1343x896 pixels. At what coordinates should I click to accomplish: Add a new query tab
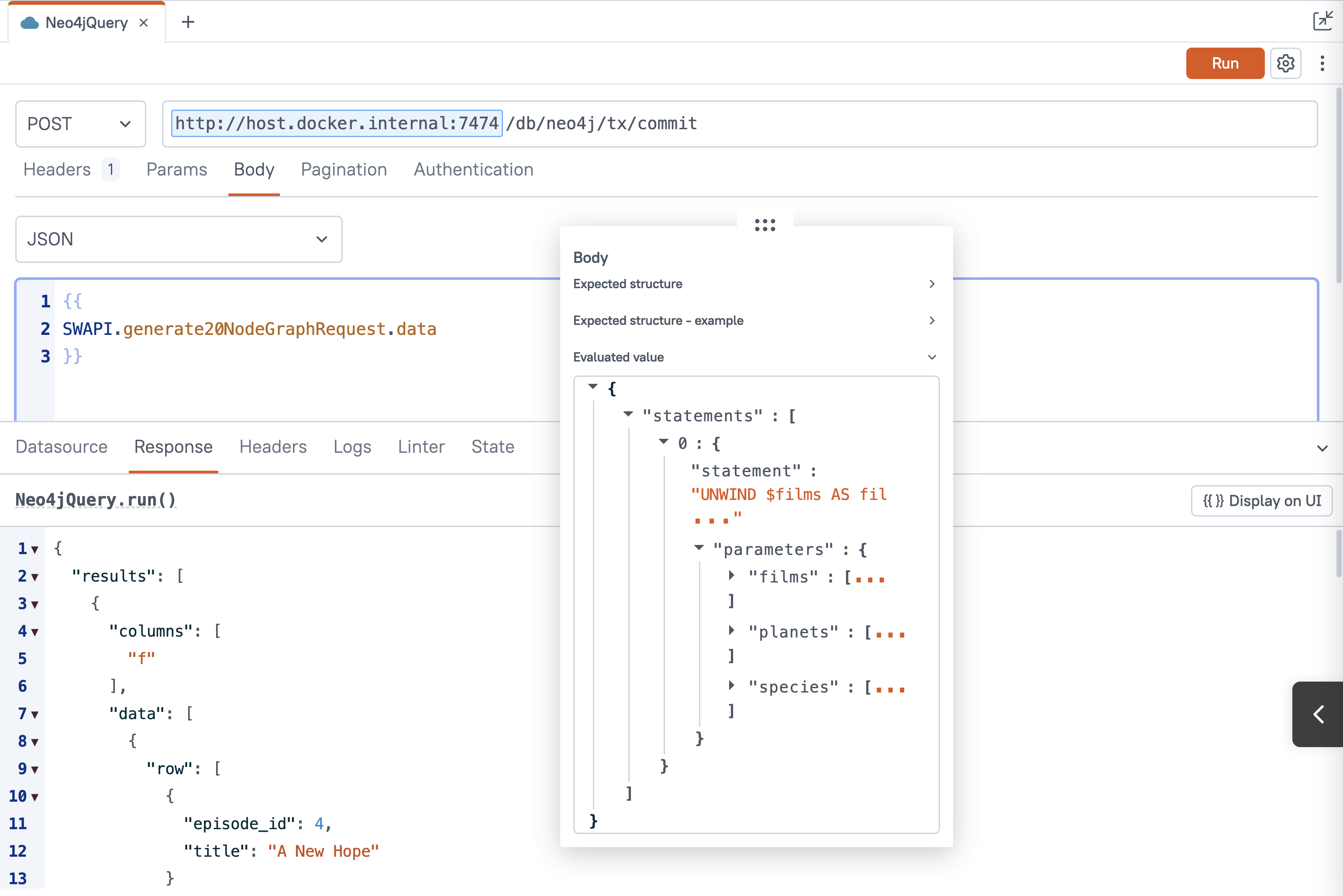coord(187,23)
